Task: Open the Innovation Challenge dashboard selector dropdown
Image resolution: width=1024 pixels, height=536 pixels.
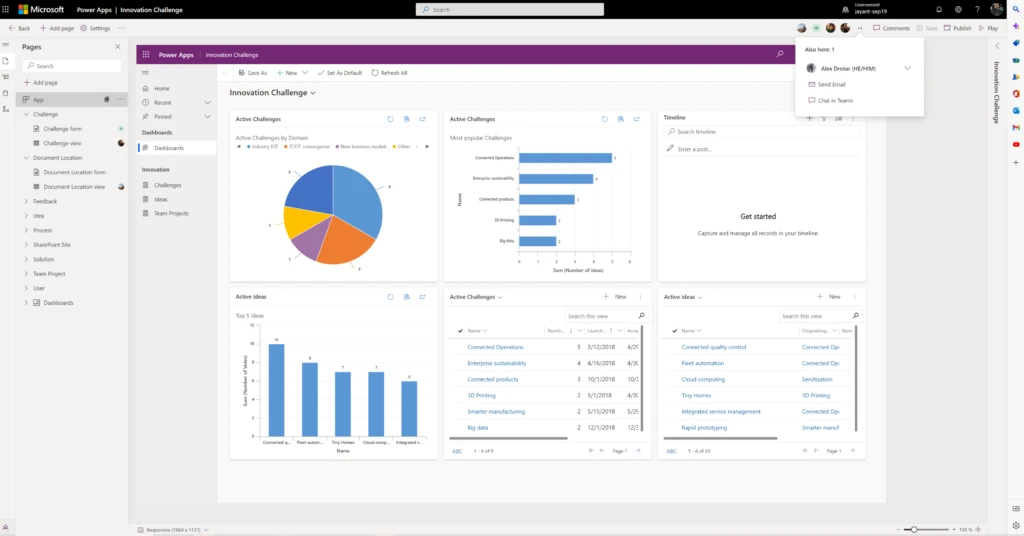Action: (313, 93)
